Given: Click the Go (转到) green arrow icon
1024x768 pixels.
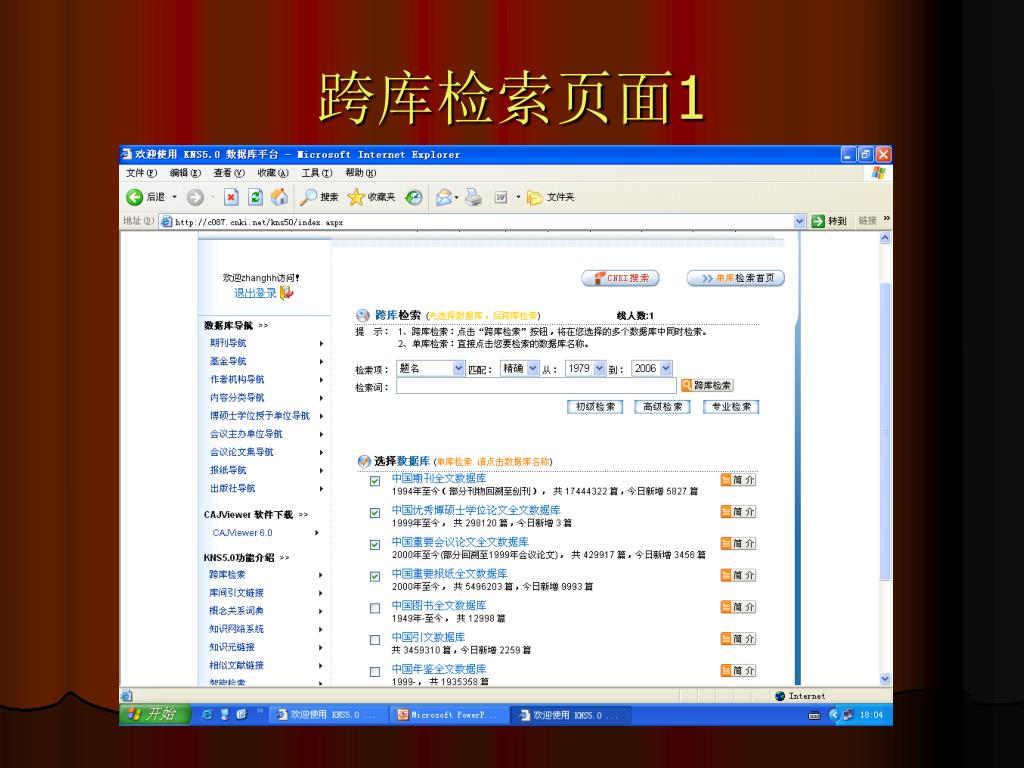Looking at the screenshot, I should click(818, 221).
